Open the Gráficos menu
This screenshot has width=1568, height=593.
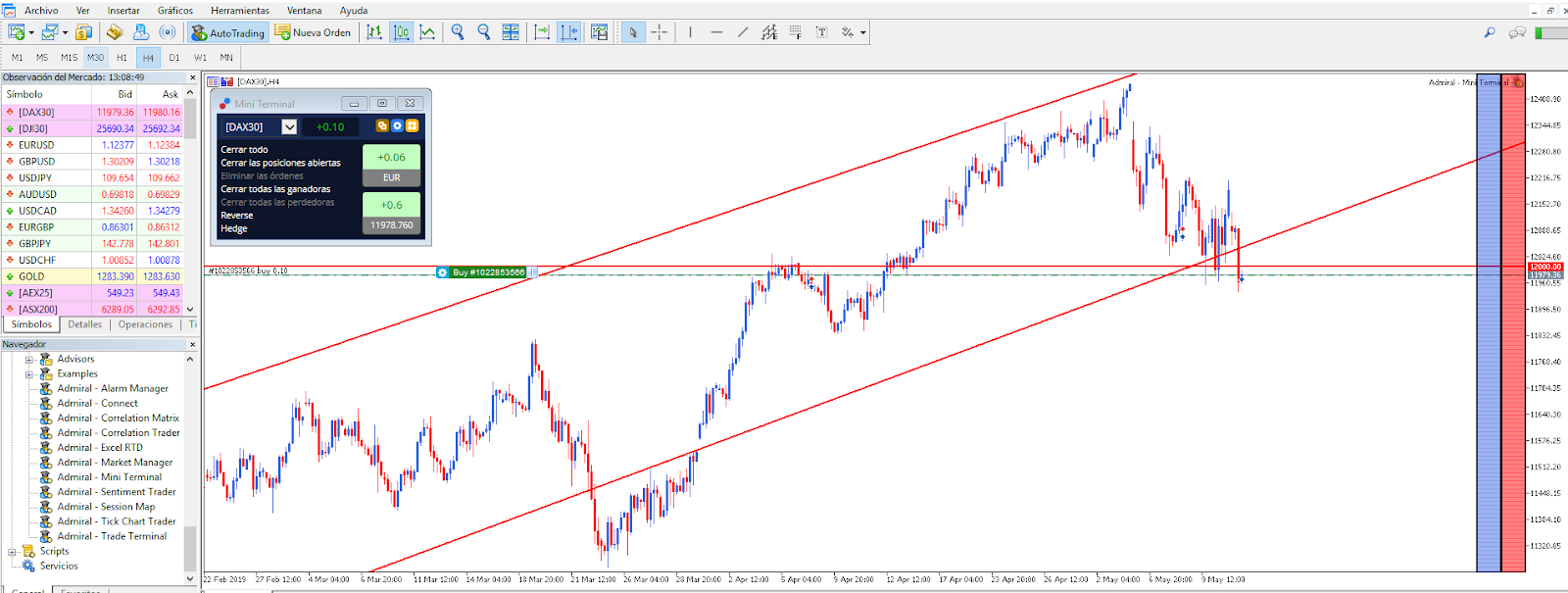click(x=175, y=11)
